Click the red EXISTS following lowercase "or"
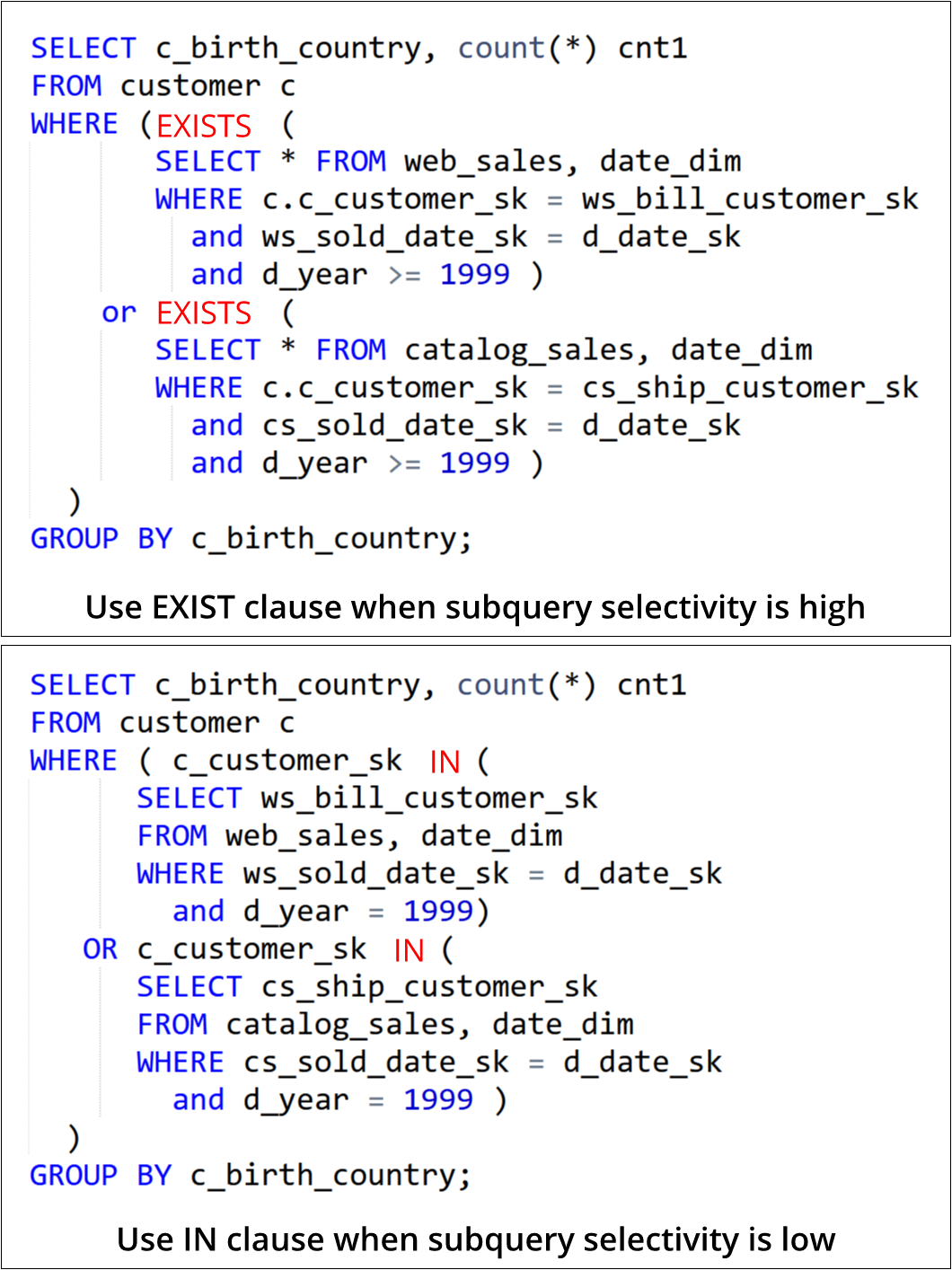This screenshot has width=952, height=1270. pos(204,313)
